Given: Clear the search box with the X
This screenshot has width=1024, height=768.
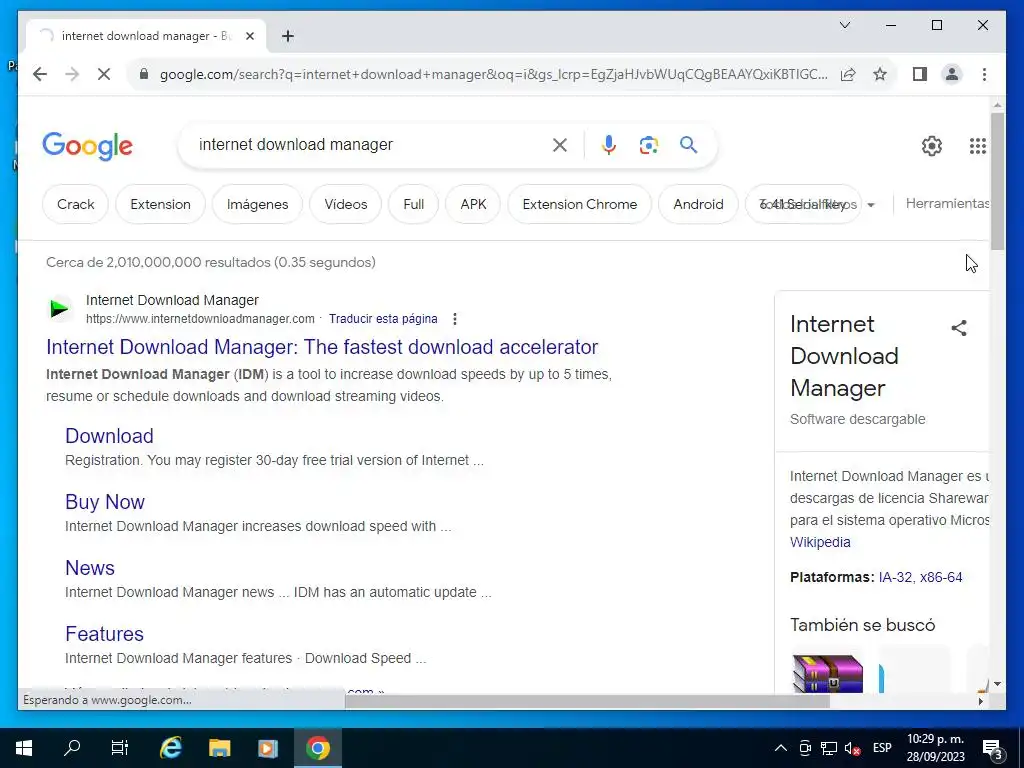Looking at the screenshot, I should point(560,145).
